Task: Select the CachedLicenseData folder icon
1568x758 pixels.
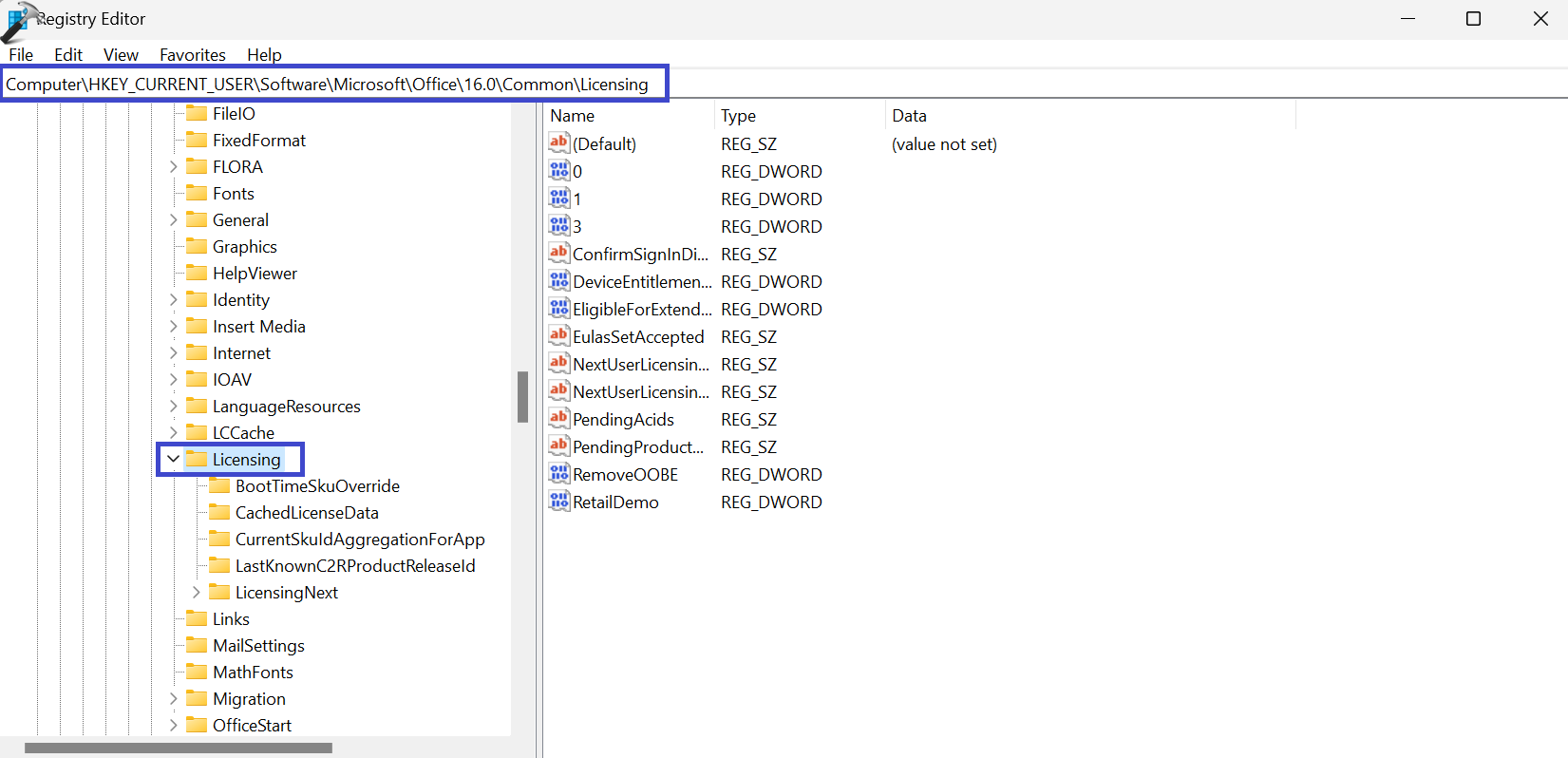Action: pos(219,512)
